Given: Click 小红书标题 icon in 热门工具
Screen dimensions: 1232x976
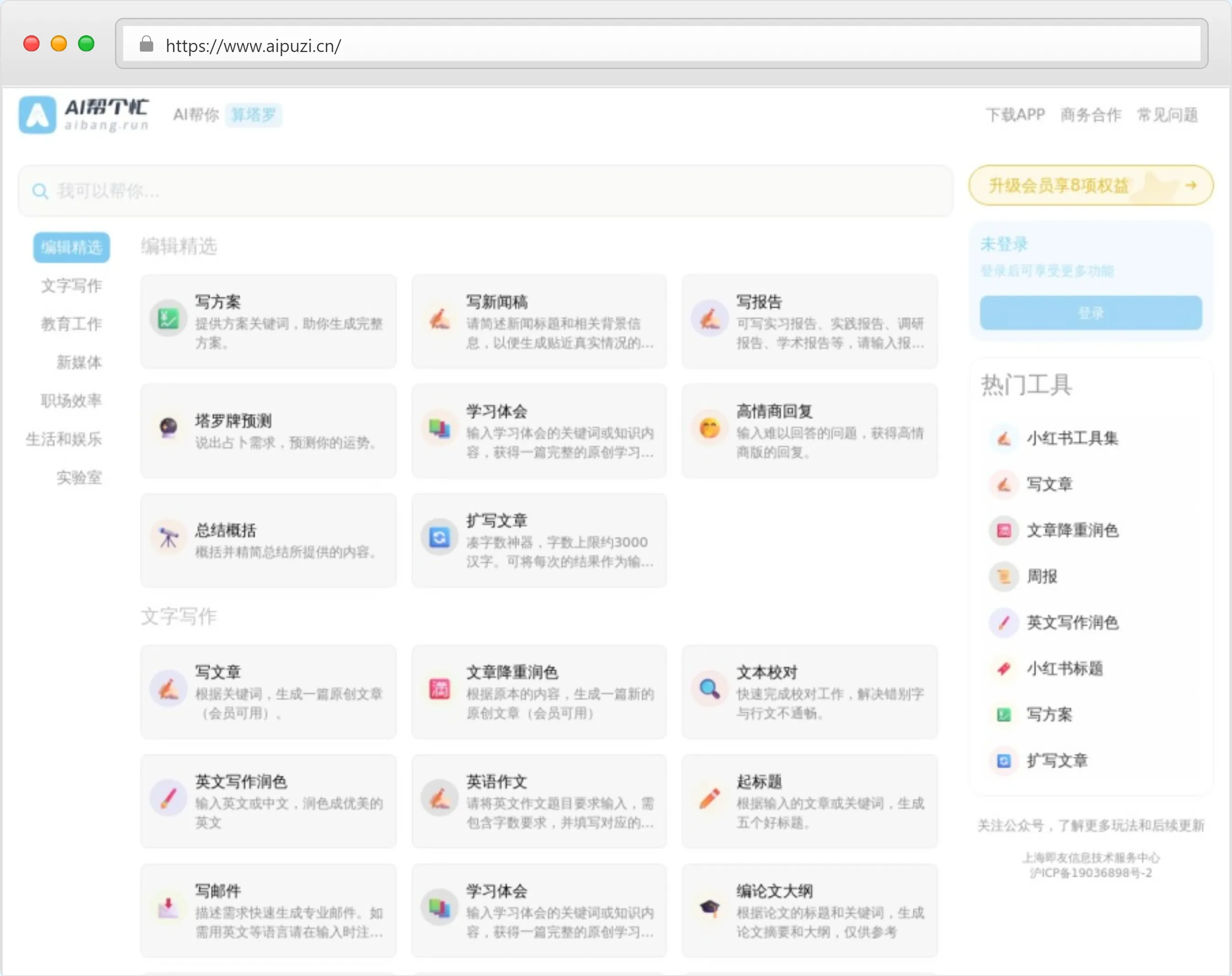Looking at the screenshot, I should click(x=1003, y=668).
